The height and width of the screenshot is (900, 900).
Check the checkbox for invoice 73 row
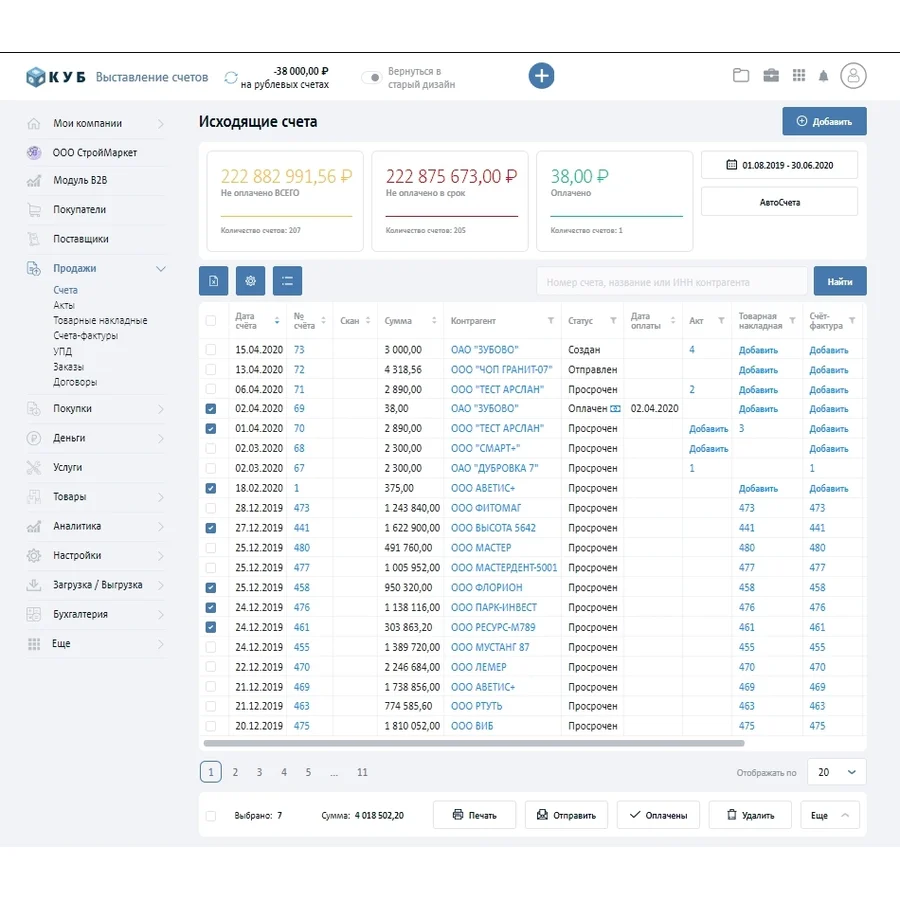(210, 350)
